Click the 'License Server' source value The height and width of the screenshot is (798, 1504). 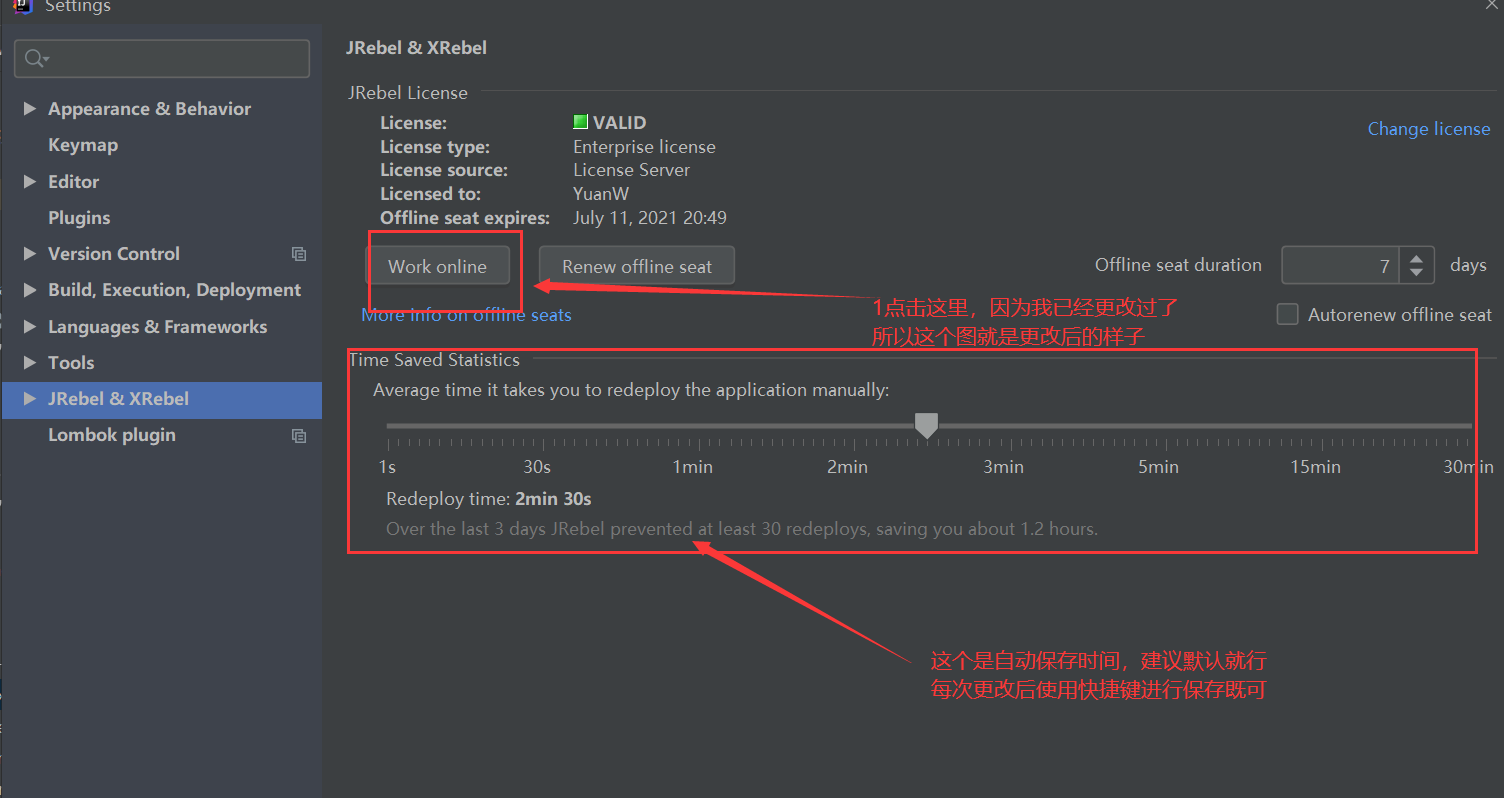(x=631, y=170)
